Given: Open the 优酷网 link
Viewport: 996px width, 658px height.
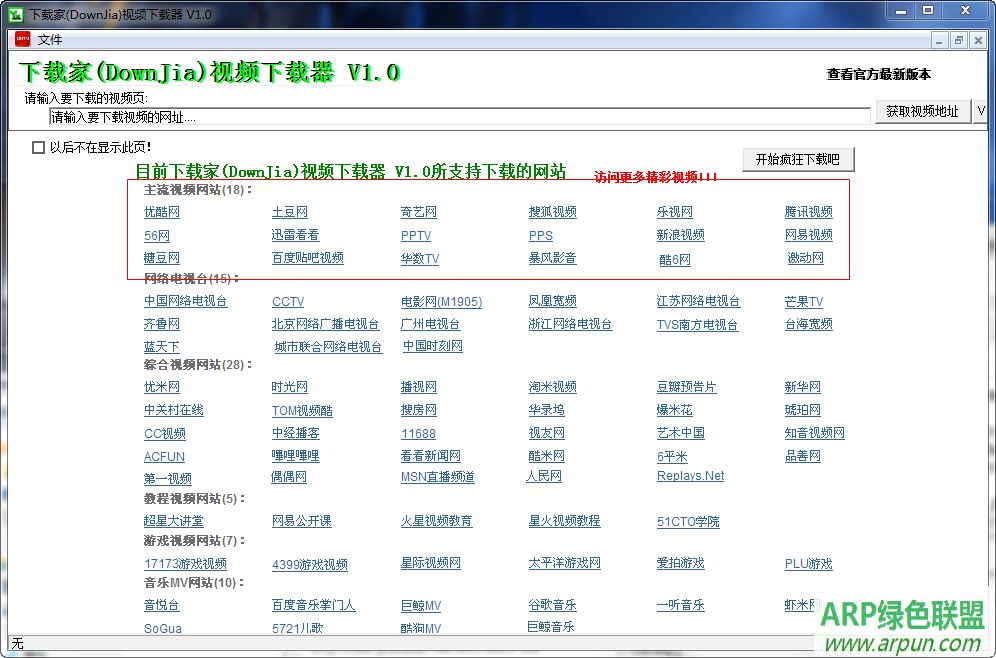Looking at the screenshot, I should coord(160,211).
